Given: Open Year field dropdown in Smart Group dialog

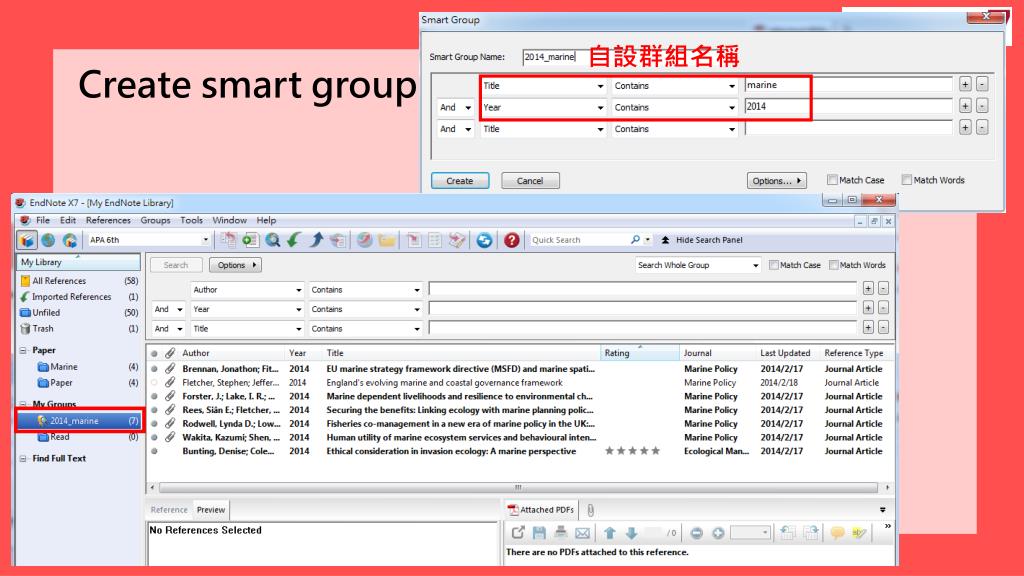Looking at the screenshot, I should pos(600,108).
